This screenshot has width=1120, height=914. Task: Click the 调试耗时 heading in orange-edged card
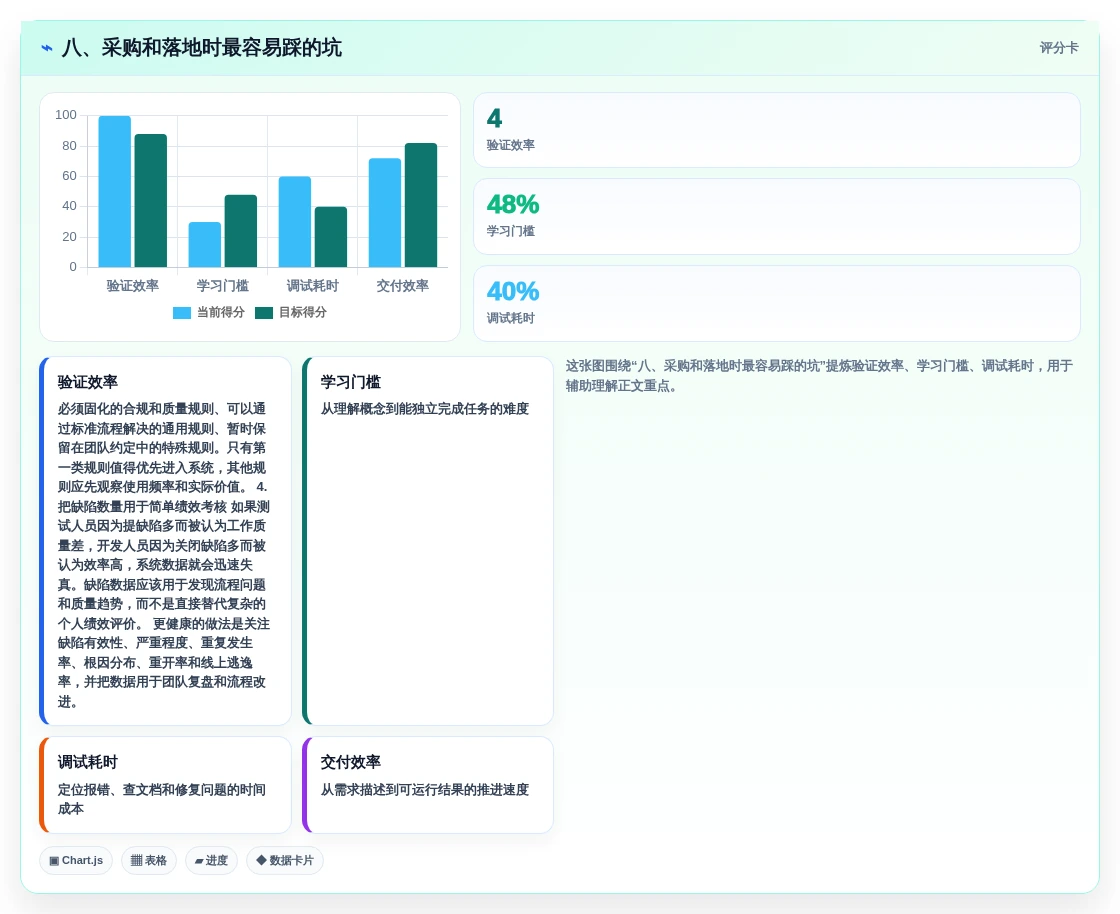(x=88, y=762)
